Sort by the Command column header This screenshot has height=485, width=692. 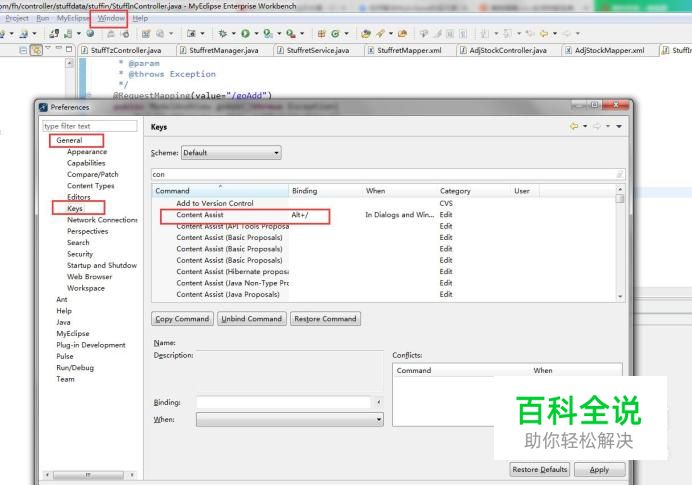coord(220,191)
